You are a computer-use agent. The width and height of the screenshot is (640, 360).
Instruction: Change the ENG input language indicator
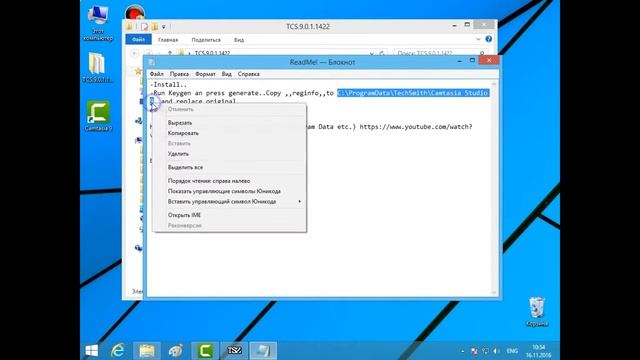coord(512,351)
